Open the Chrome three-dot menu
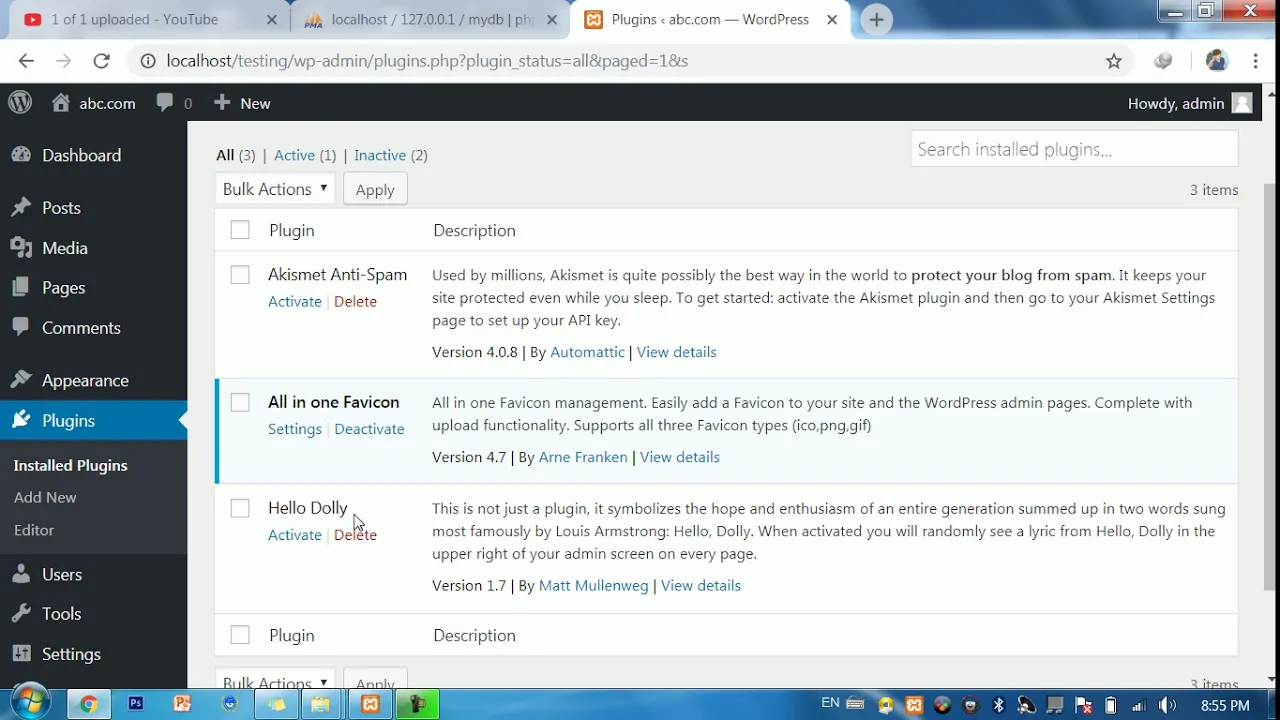 [1255, 61]
